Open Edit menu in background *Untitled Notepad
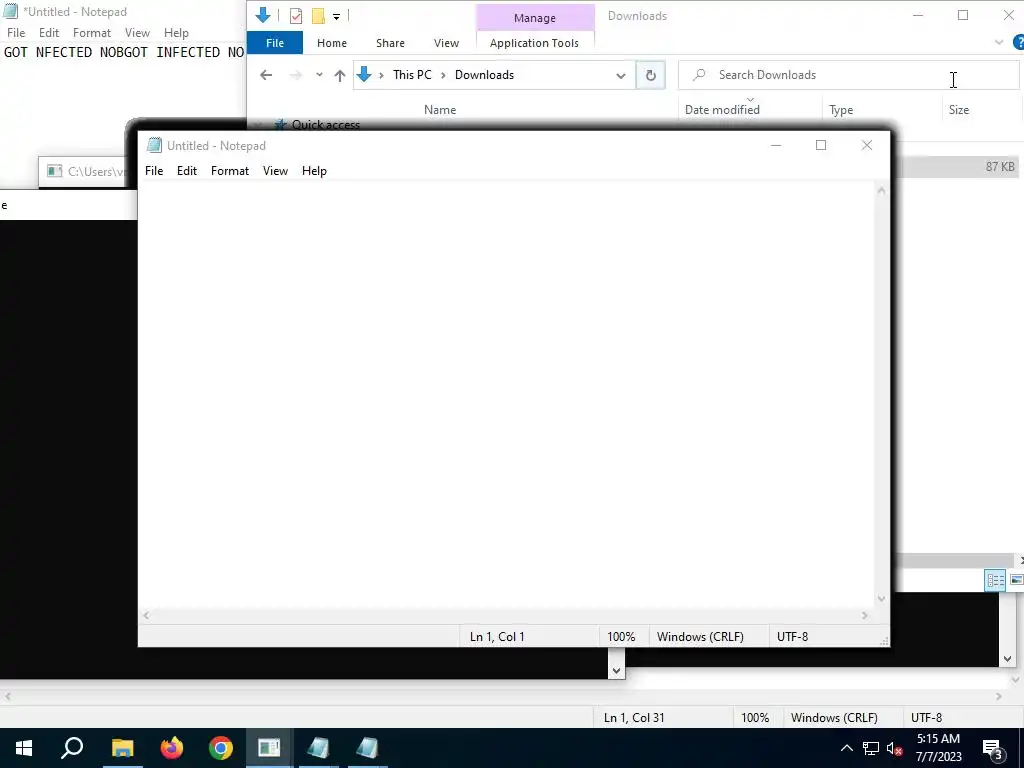The height and width of the screenshot is (768, 1024). point(49,33)
